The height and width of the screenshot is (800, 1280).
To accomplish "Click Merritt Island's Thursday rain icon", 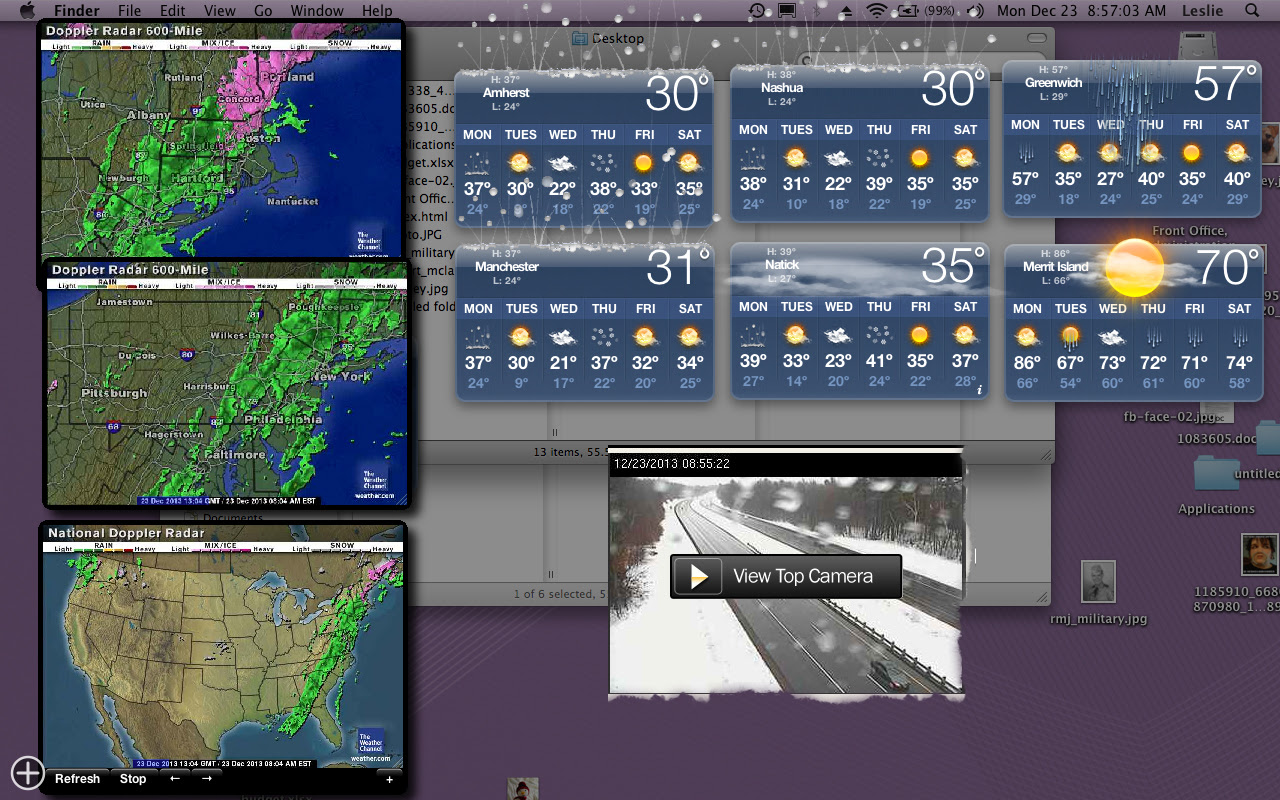I will pyautogui.click(x=1152, y=336).
